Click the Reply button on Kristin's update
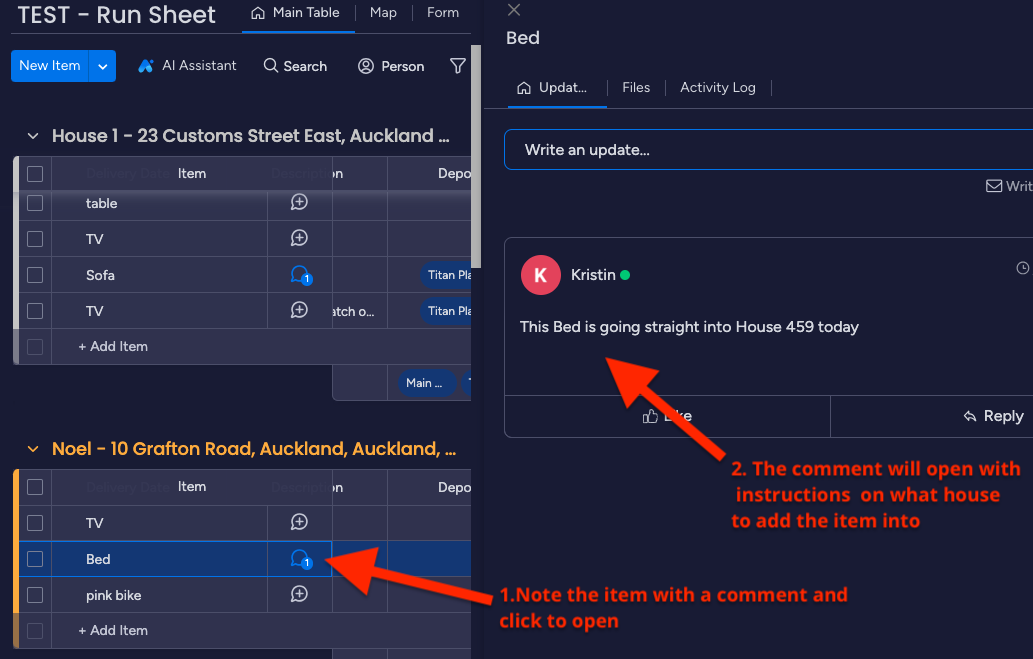Image resolution: width=1033 pixels, height=659 pixels. (993, 416)
